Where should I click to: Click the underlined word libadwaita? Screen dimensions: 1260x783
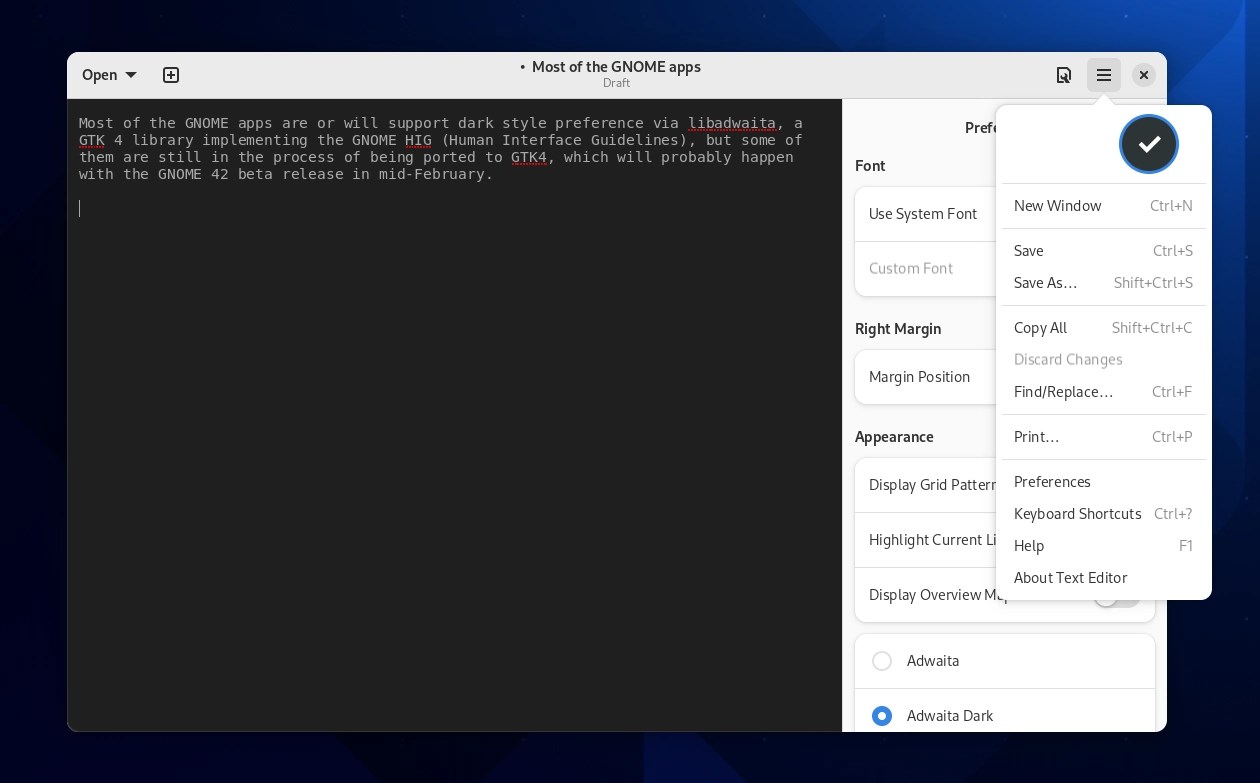coord(732,123)
